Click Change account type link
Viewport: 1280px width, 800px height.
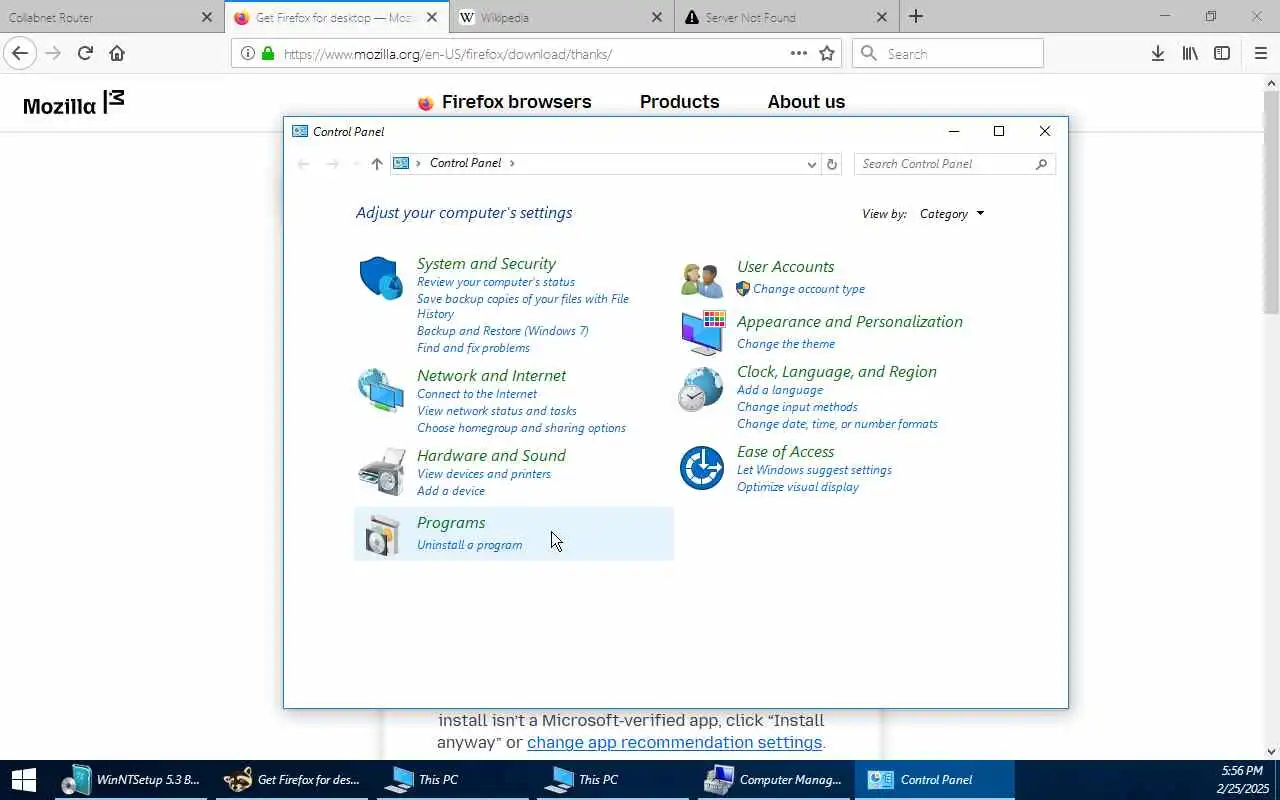[x=809, y=289]
